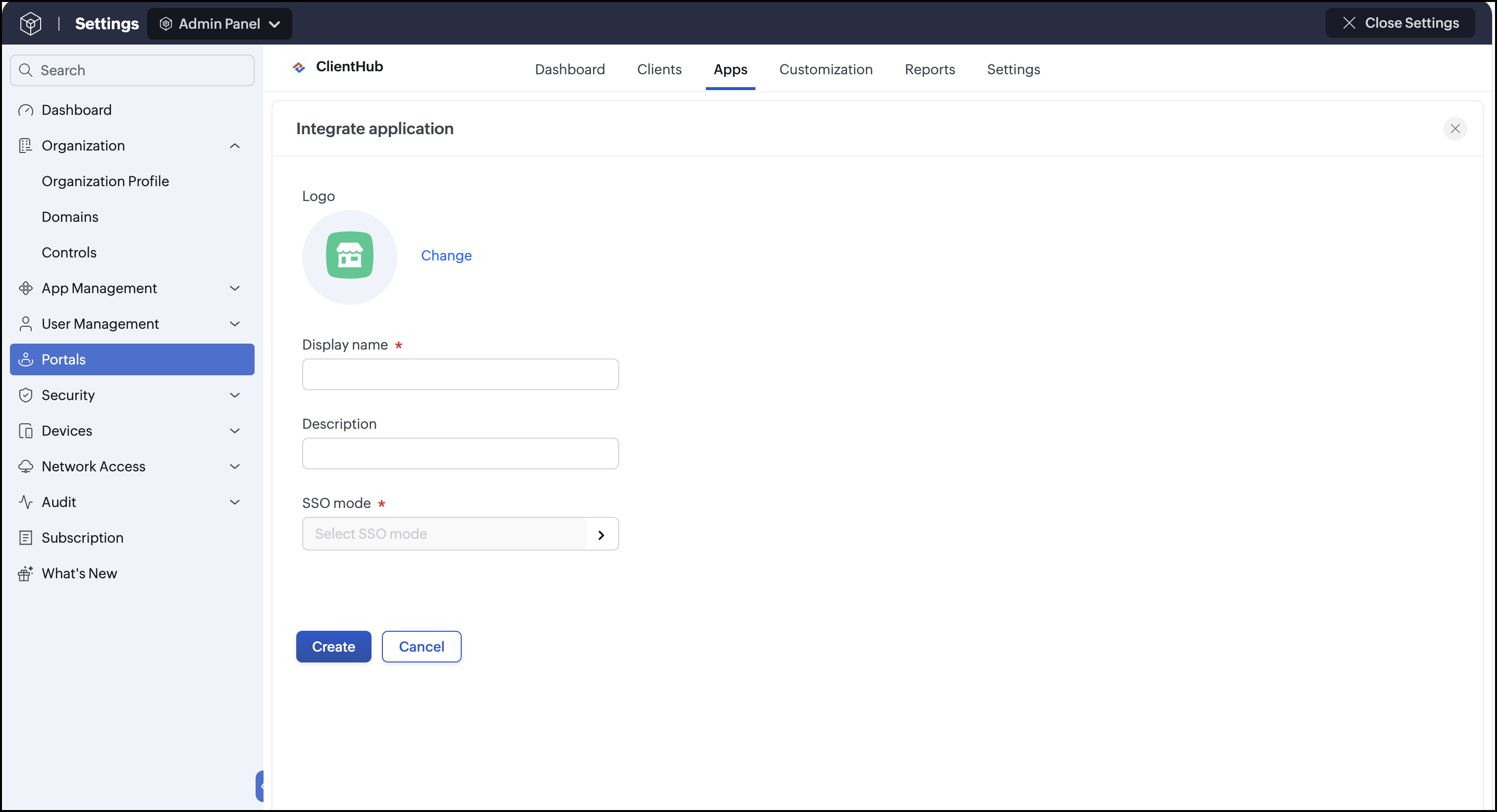The height and width of the screenshot is (812, 1497).
Task: Open Domains in sidebar
Action: pos(70,217)
